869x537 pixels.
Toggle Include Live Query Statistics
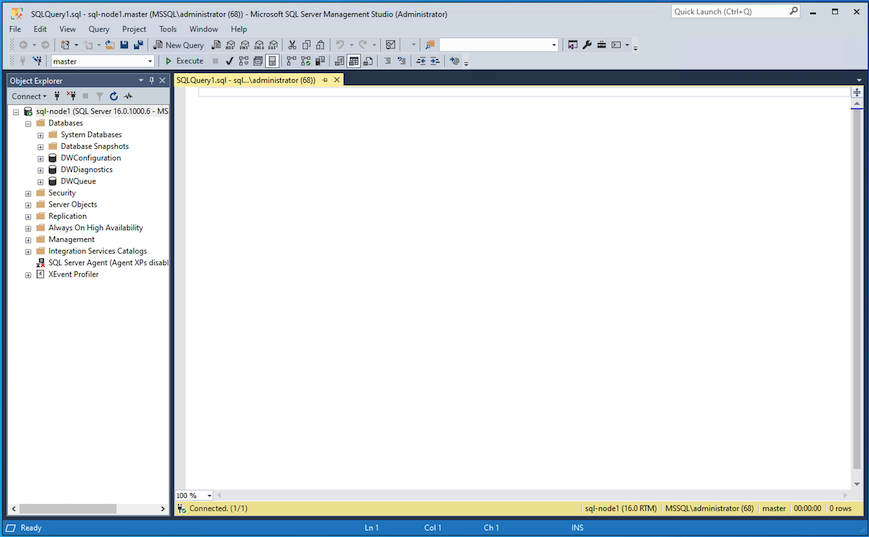tap(306, 61)
